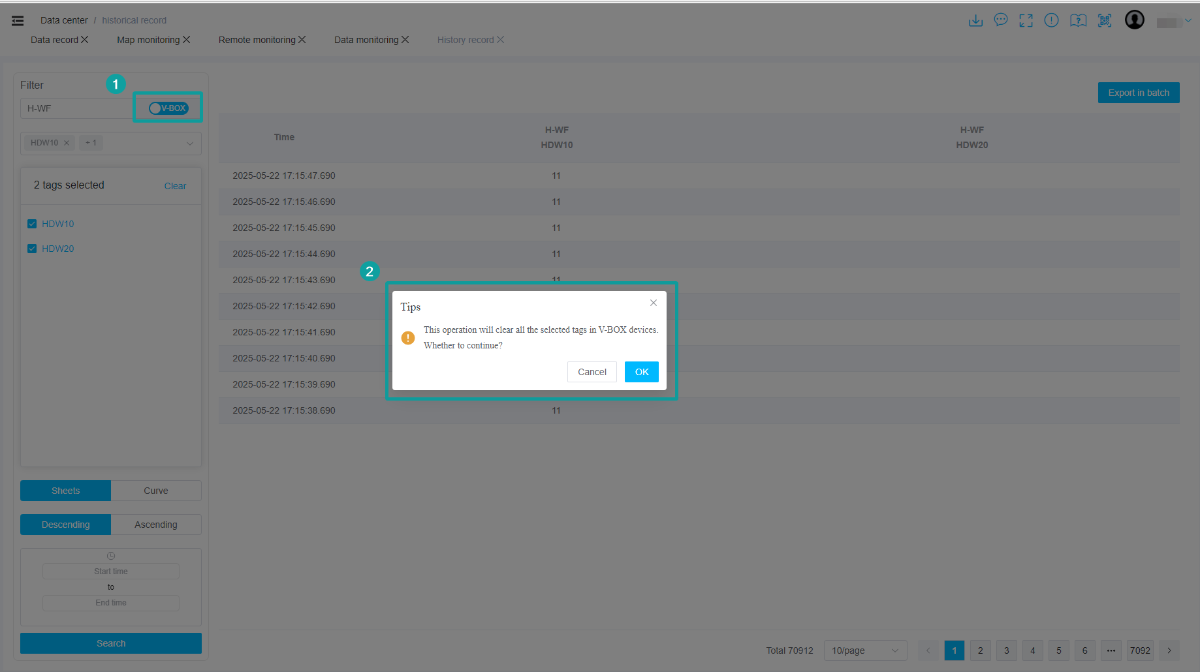Collapse the sidebar with hamburger menu icon
The height and width of the screenshot is (672, 1200).
tap(18, 20)
